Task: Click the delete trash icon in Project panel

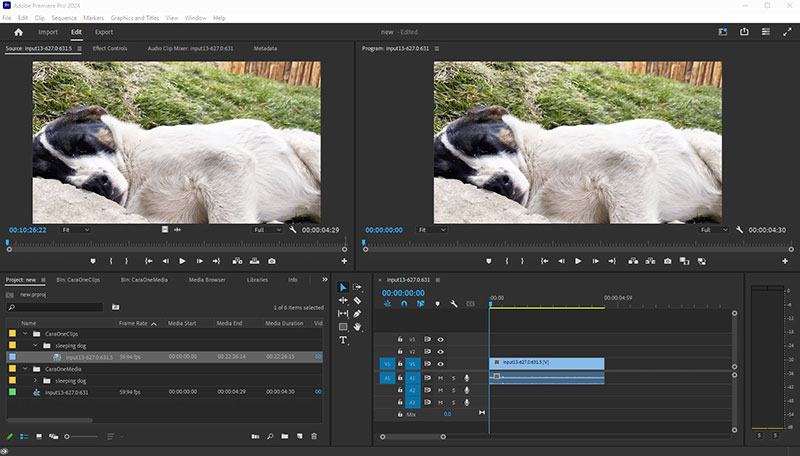Action: 314,436
